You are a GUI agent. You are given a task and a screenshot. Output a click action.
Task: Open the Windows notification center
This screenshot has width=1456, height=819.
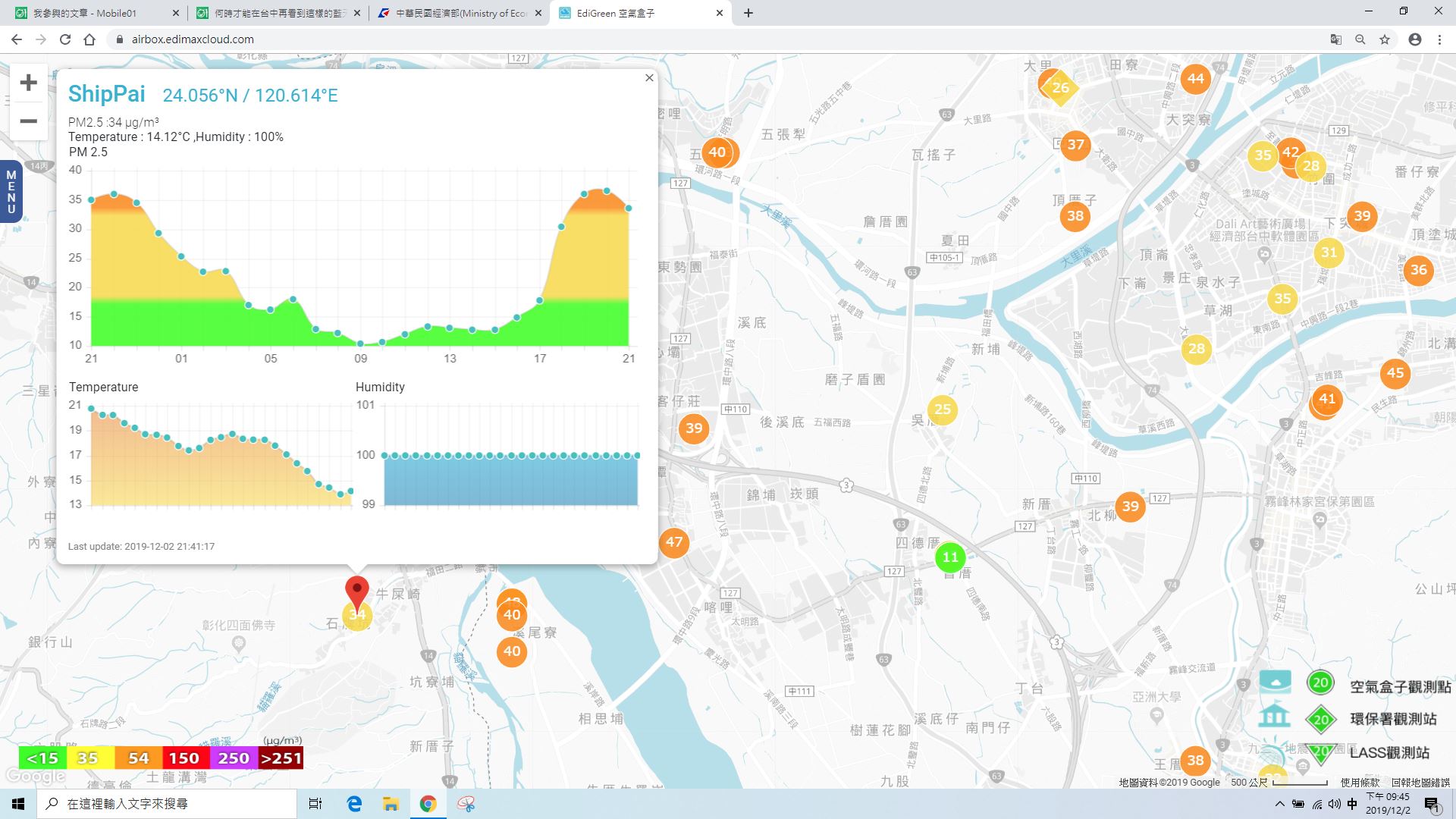[1432, 805]
